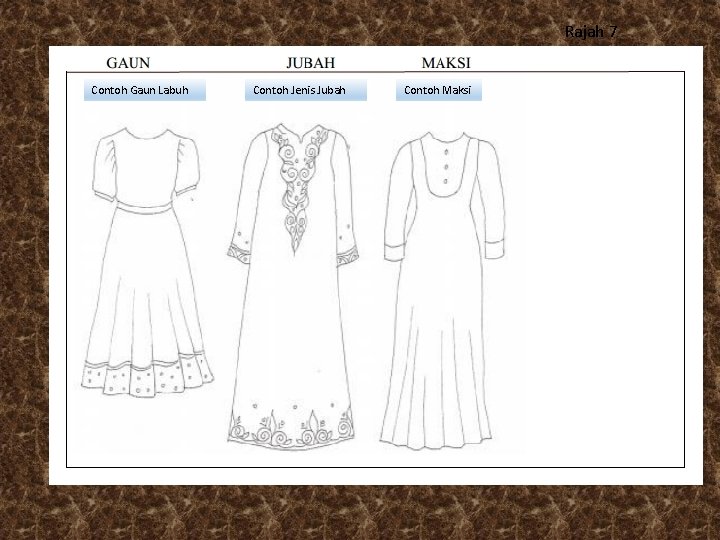This screenshot has height=540, width=720.
Task: Select the JUBAH heading text
Action: (x=311, y=63)
